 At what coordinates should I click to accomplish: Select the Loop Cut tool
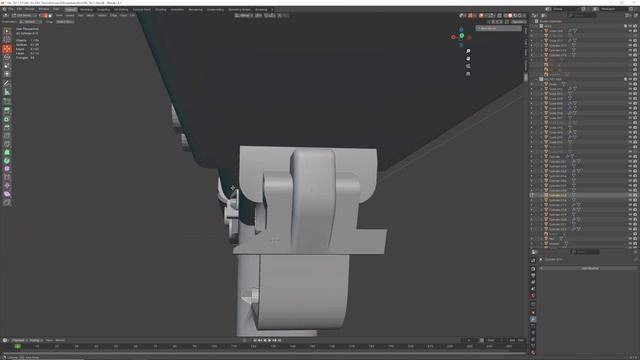pyautogui.click(x=7, y=136)
